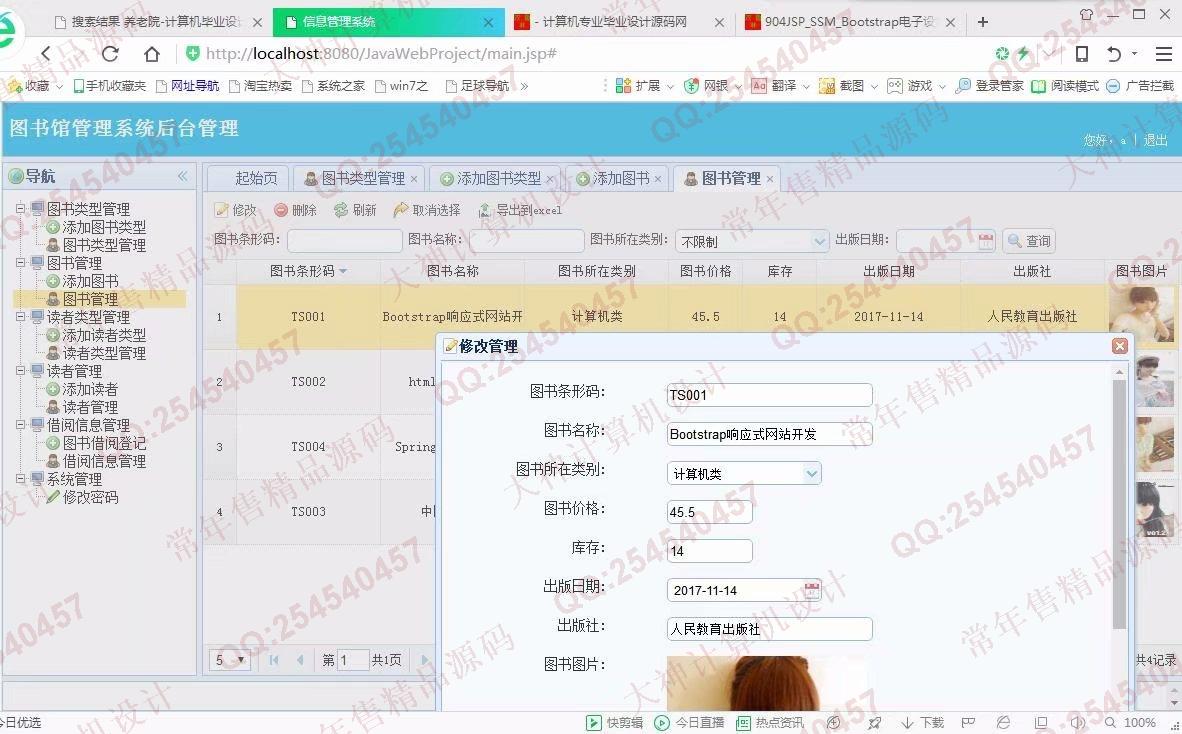Open 阅读模式 reading mode
1182x734 pixels.
(1064, 86)
